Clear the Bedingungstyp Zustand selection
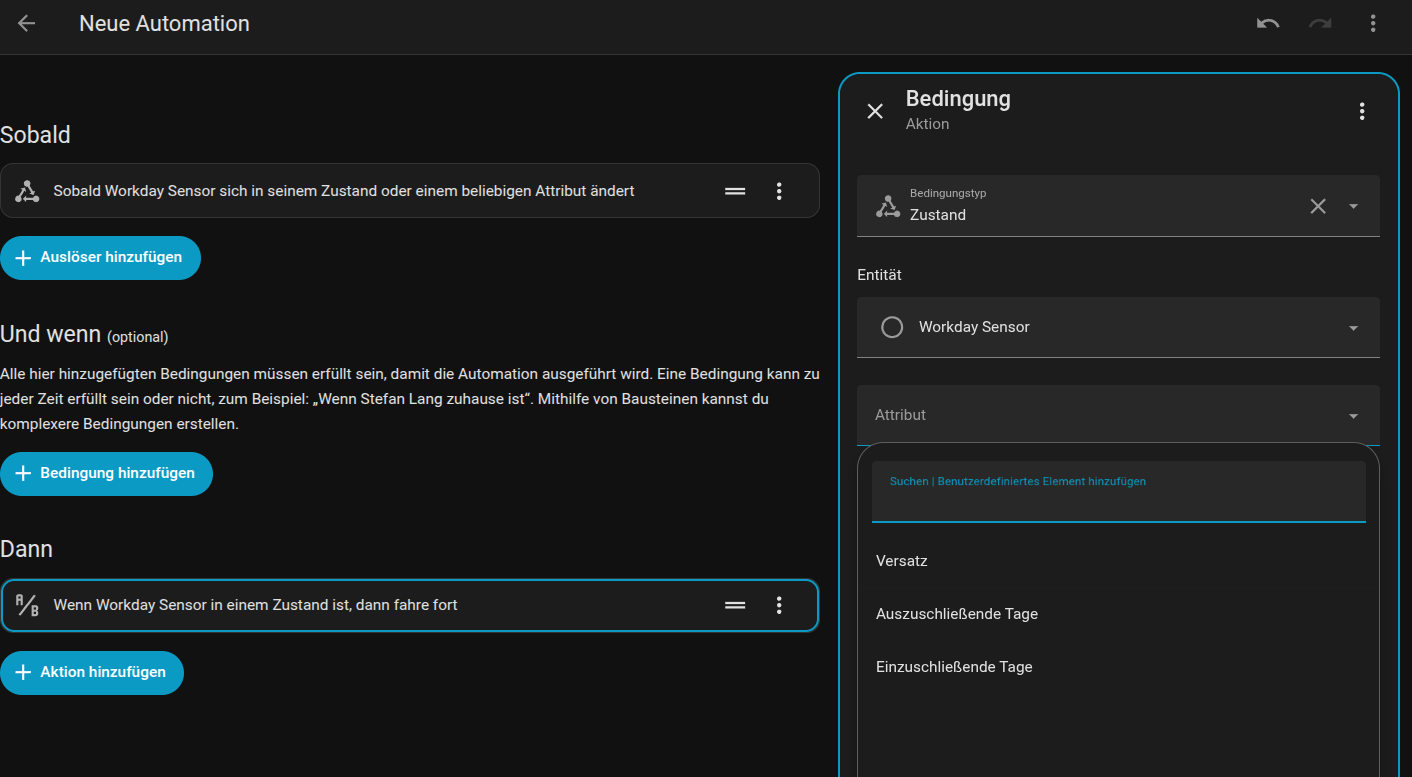The image size is (1412, 777). tap(1318, 206)
